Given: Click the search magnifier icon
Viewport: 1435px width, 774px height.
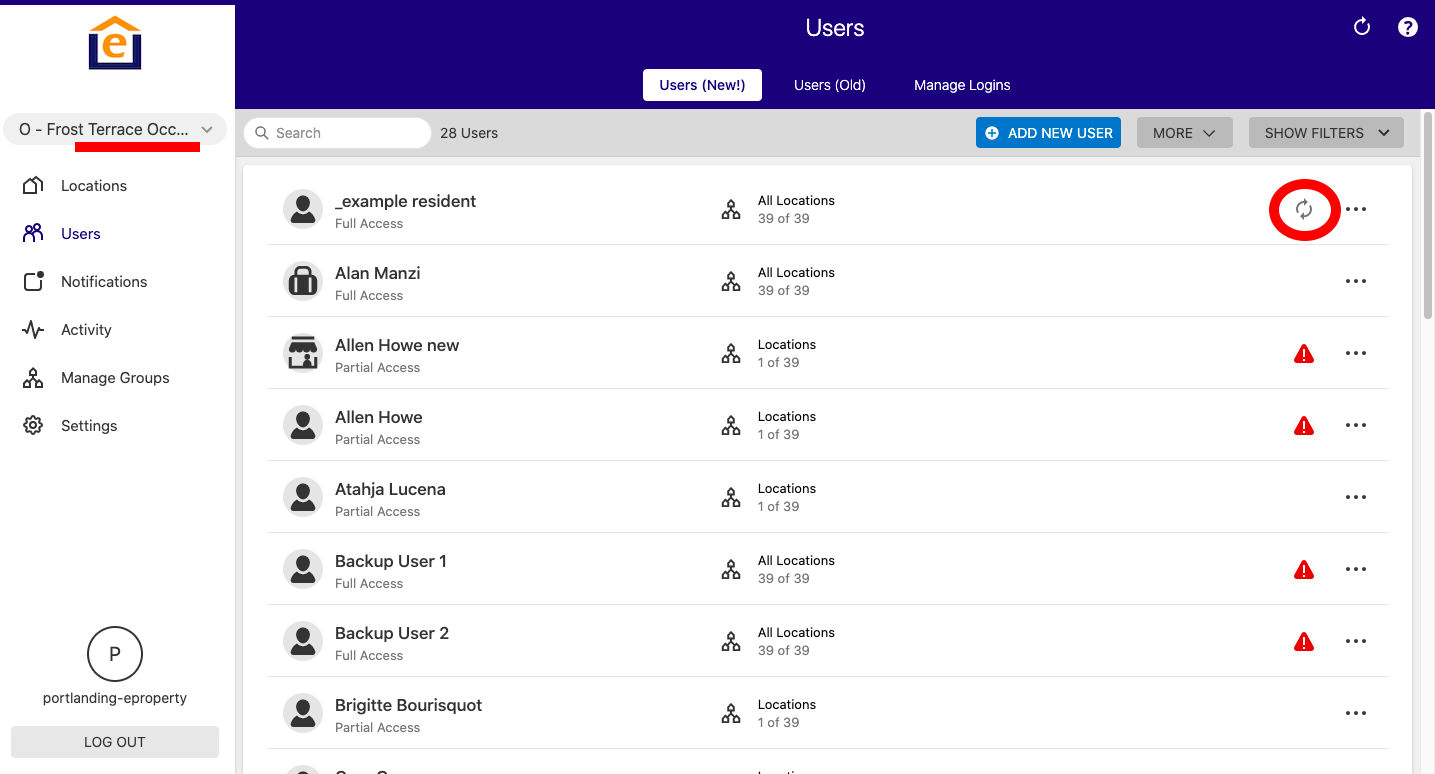Looking at the screenshot, I should click(262, 133).
